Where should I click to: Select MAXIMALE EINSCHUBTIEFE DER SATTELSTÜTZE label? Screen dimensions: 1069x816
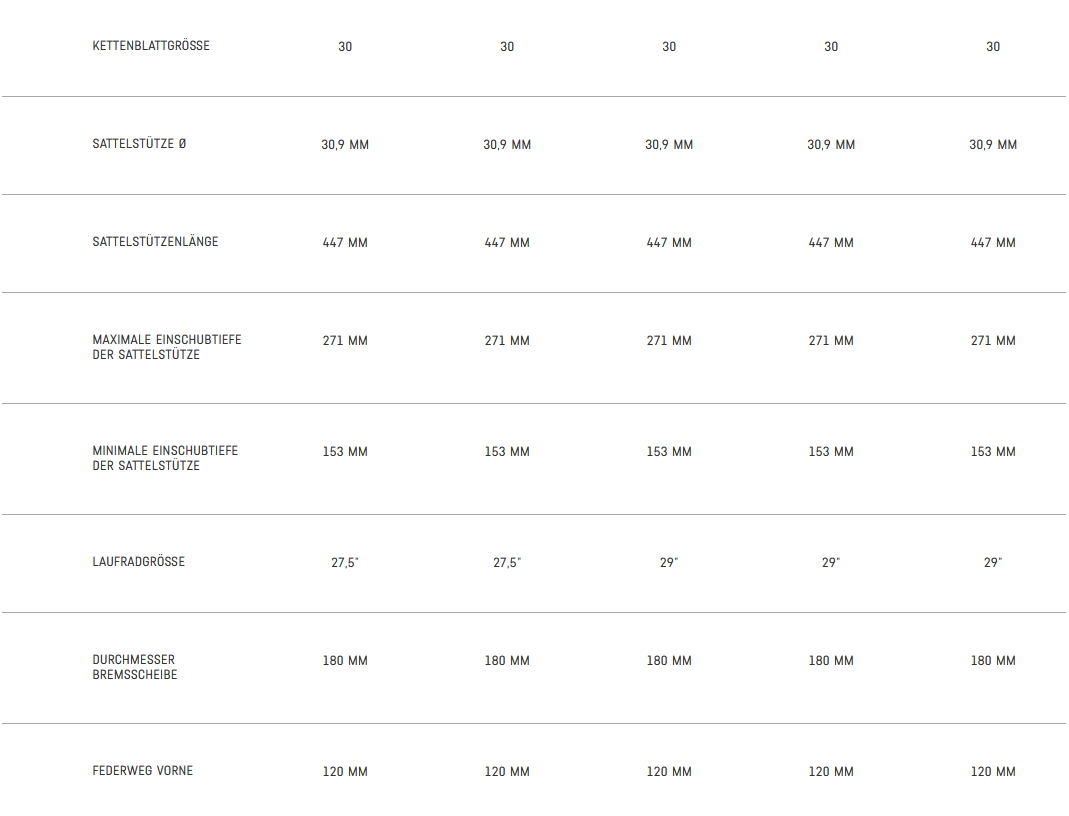point(167,347)
